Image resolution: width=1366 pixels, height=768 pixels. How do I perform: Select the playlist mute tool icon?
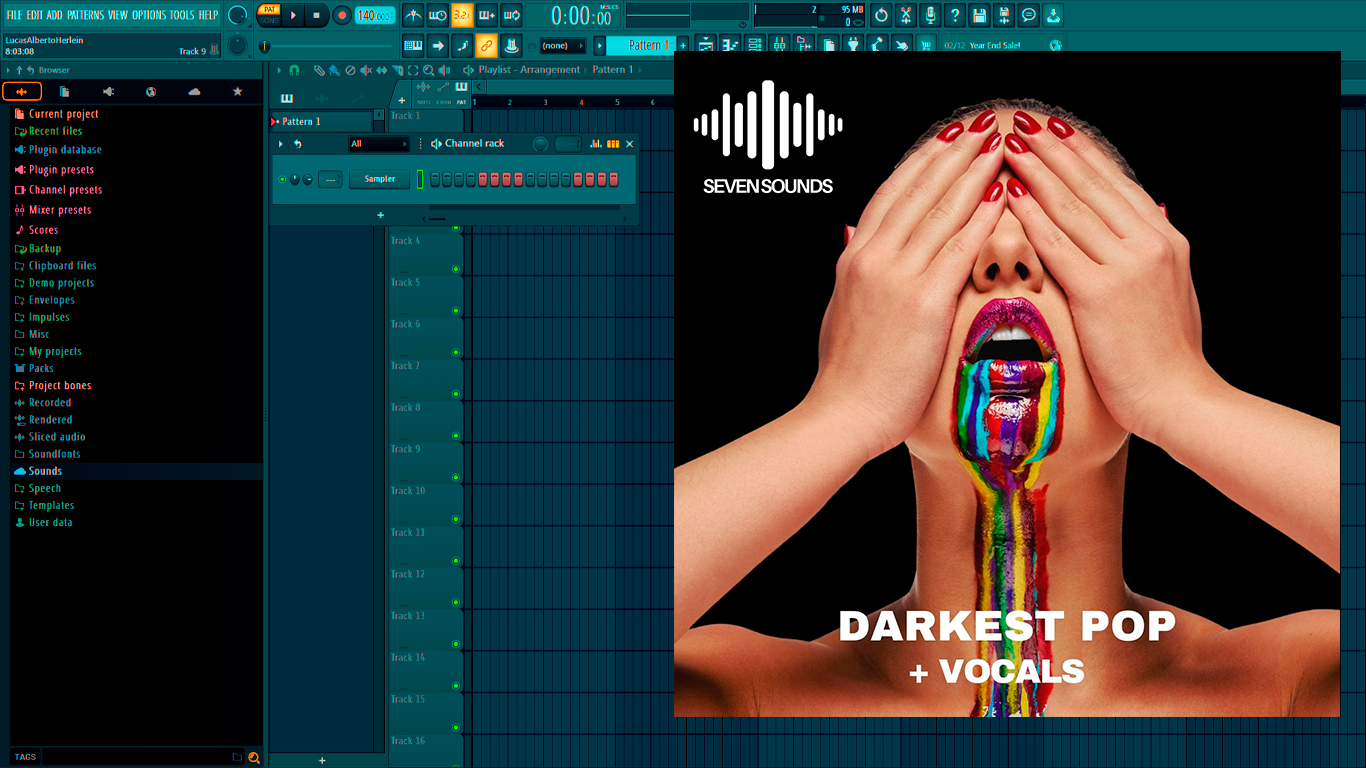(x=365, y=70)
